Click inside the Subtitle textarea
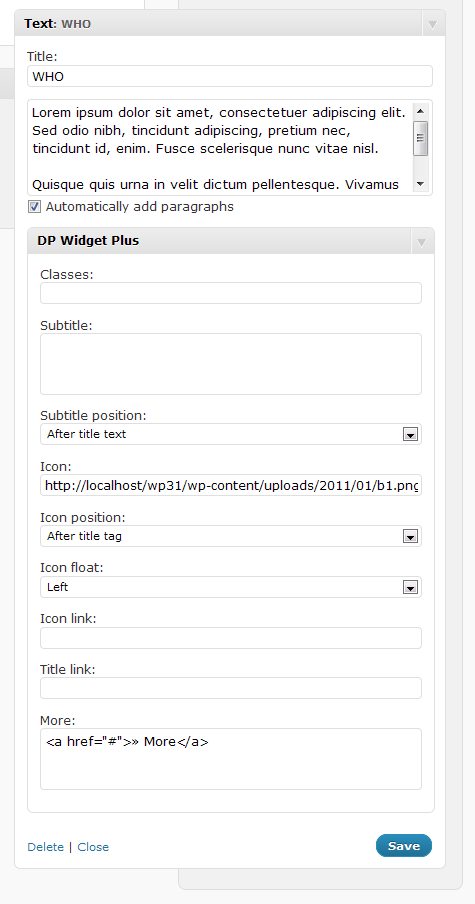 click(231, 364)
